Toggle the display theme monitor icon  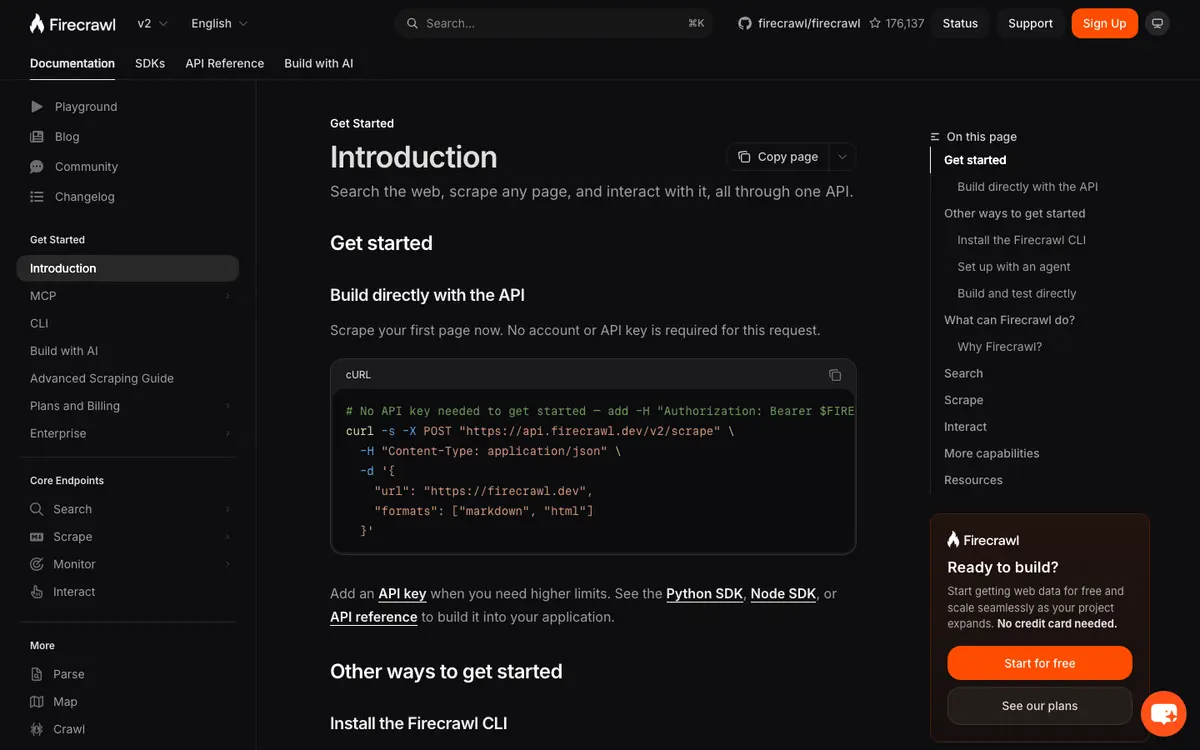coord(1157,23)
